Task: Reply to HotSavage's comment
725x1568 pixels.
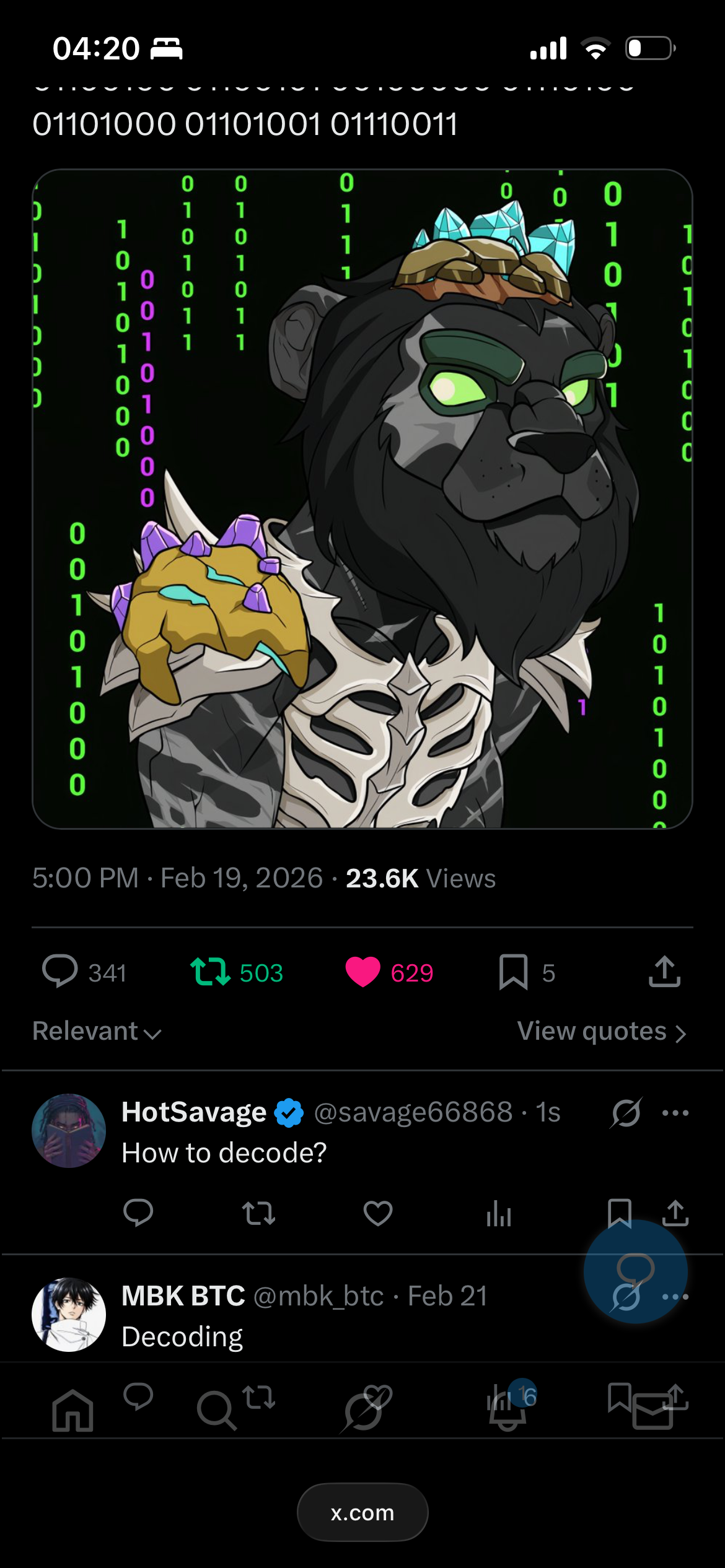Action: 138,1212
